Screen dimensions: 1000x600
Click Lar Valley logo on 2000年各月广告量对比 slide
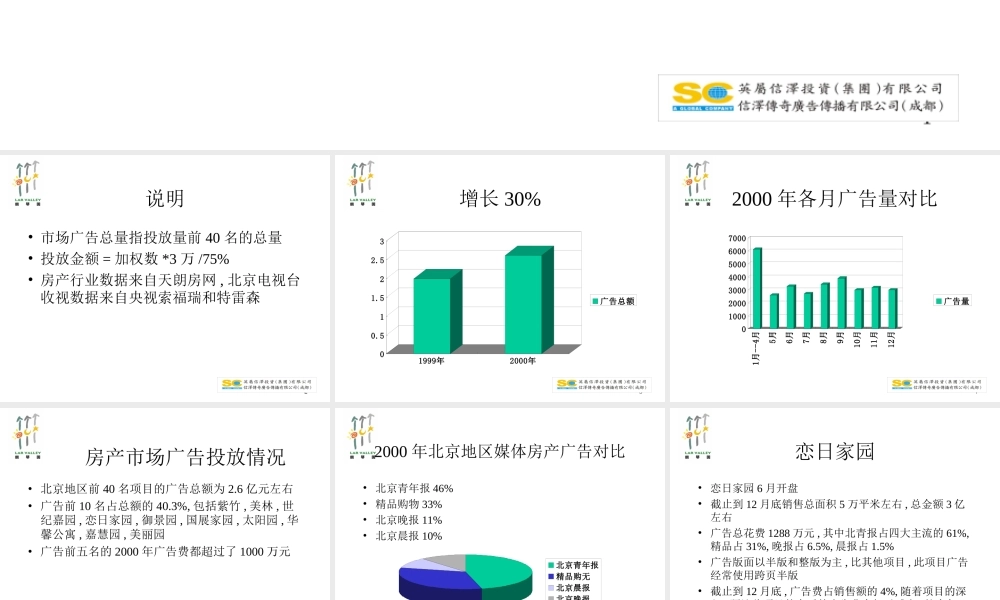coord(696,183)
